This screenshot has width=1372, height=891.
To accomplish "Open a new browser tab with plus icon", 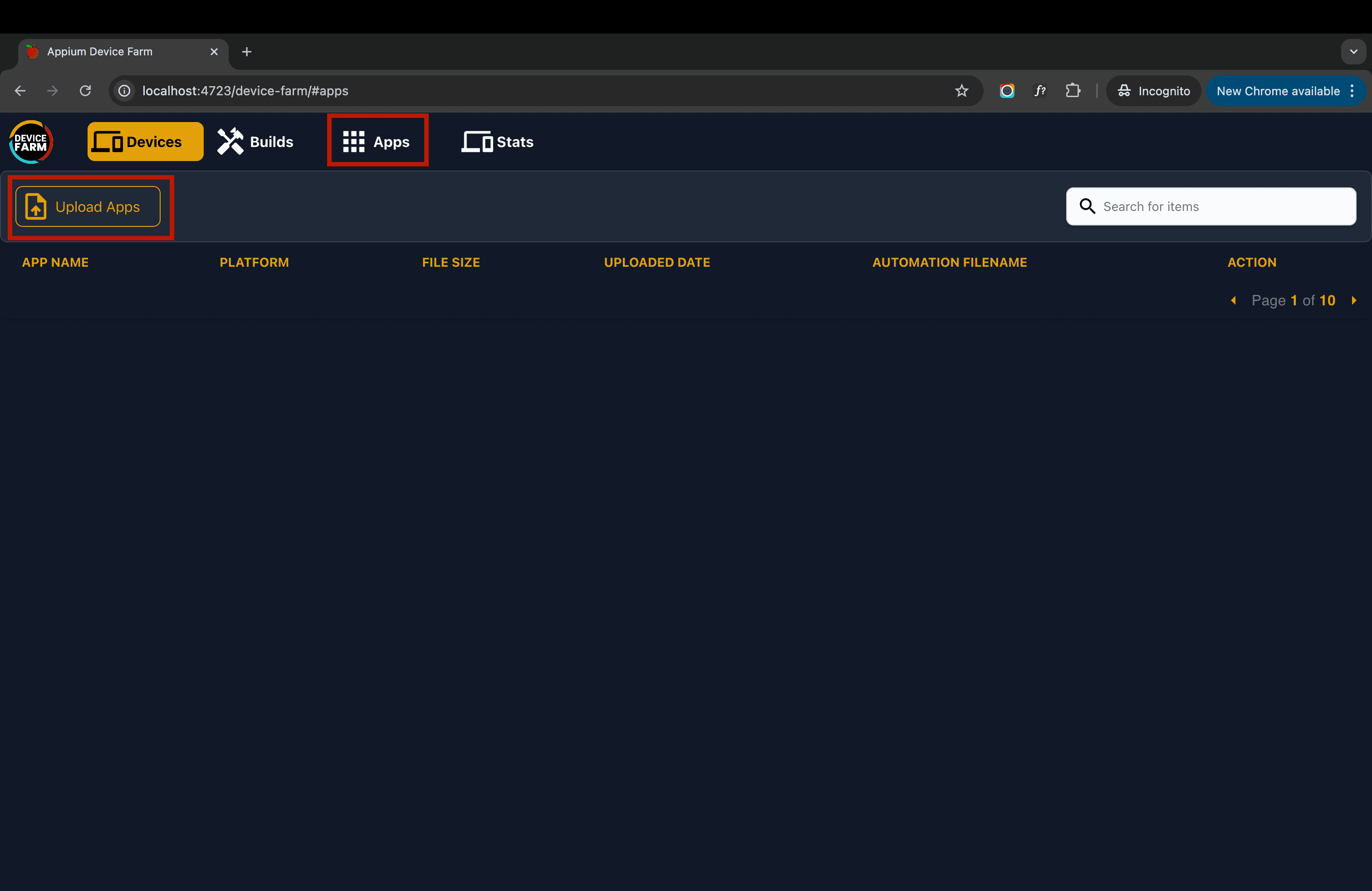I will coord(247,51).
